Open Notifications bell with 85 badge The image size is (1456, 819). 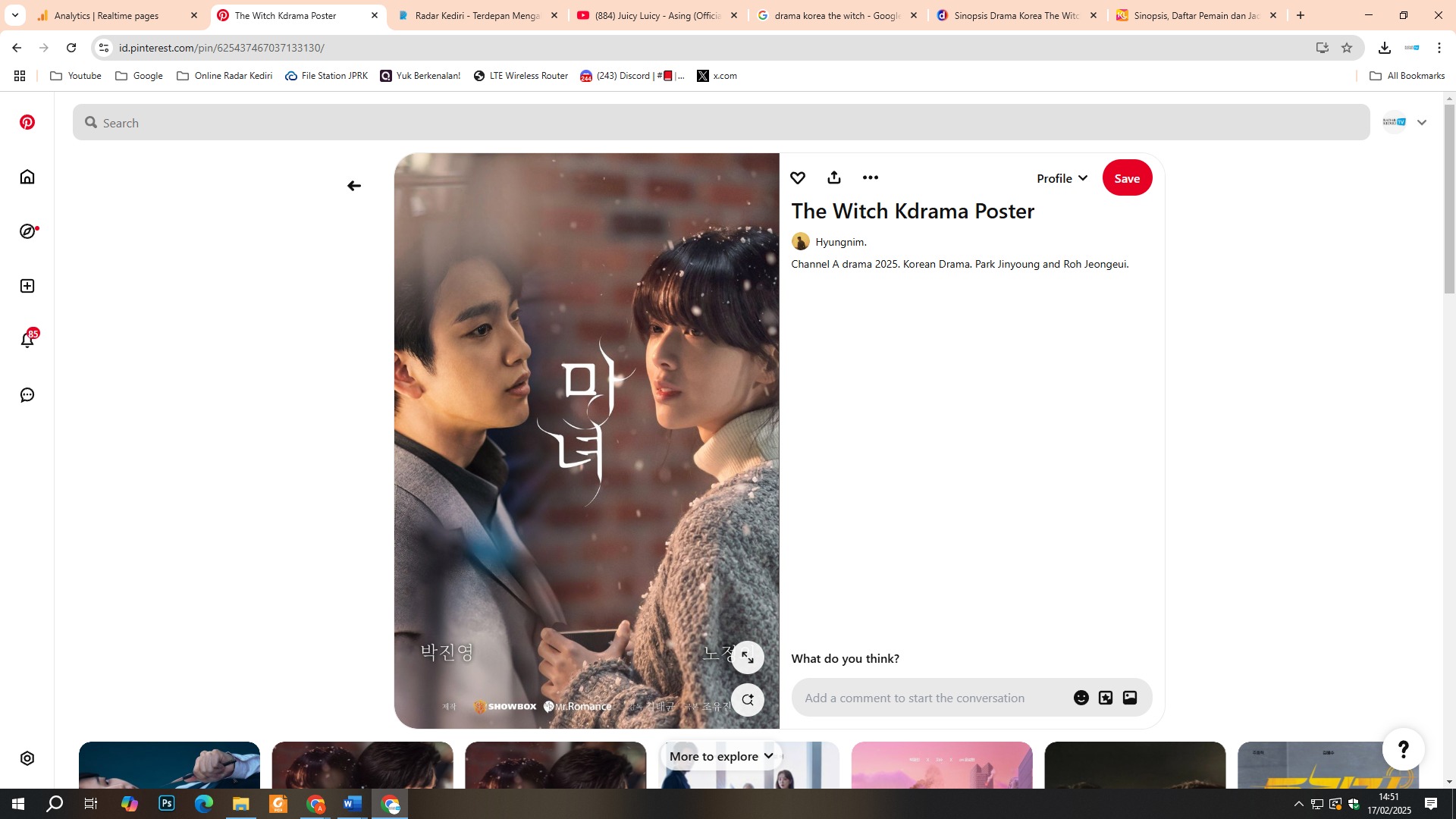click(x=27, y=339)
